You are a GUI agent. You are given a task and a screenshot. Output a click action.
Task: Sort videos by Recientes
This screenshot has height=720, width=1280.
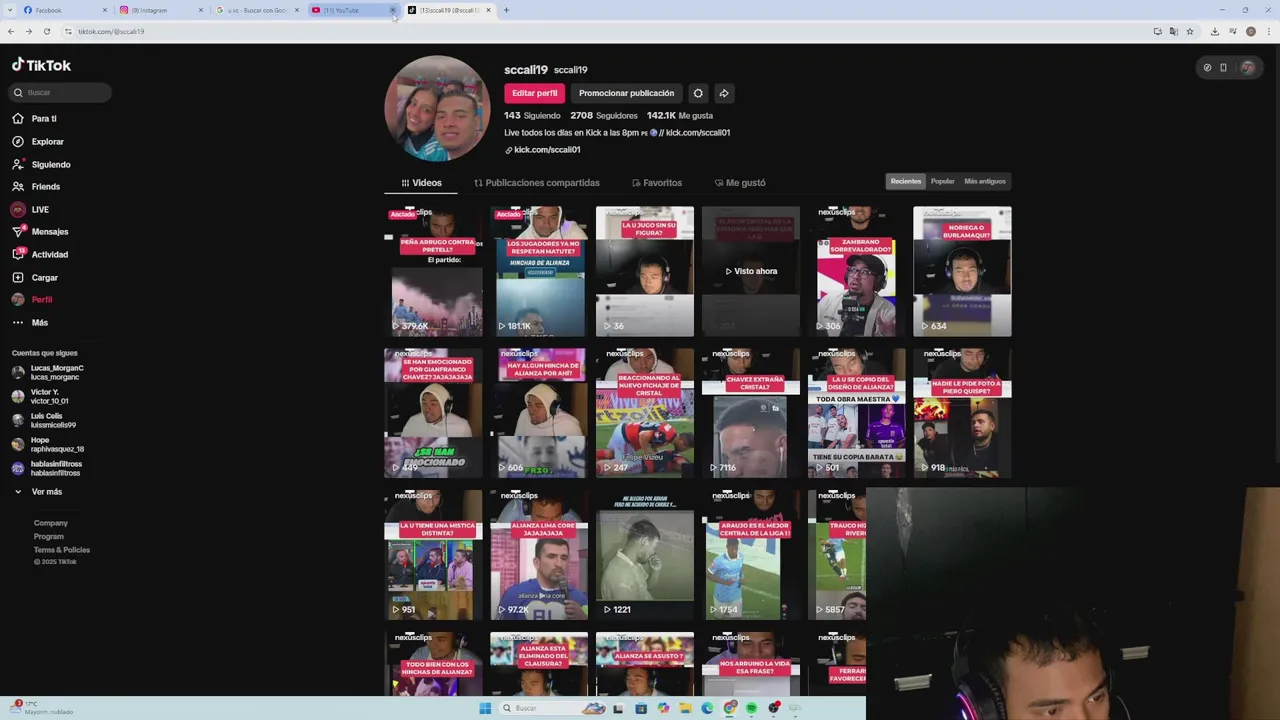(x=906, y=181)
